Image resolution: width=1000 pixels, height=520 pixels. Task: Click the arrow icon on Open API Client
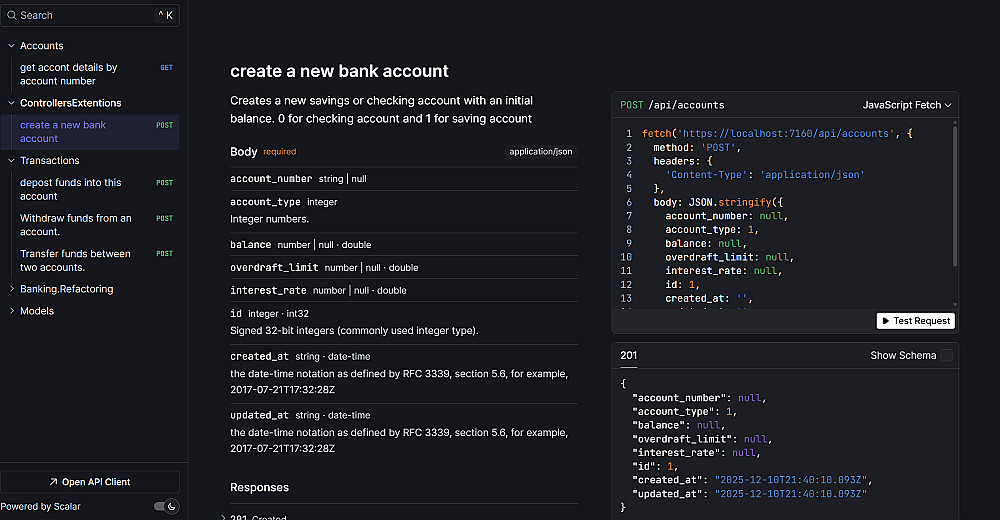click(54, 482)
